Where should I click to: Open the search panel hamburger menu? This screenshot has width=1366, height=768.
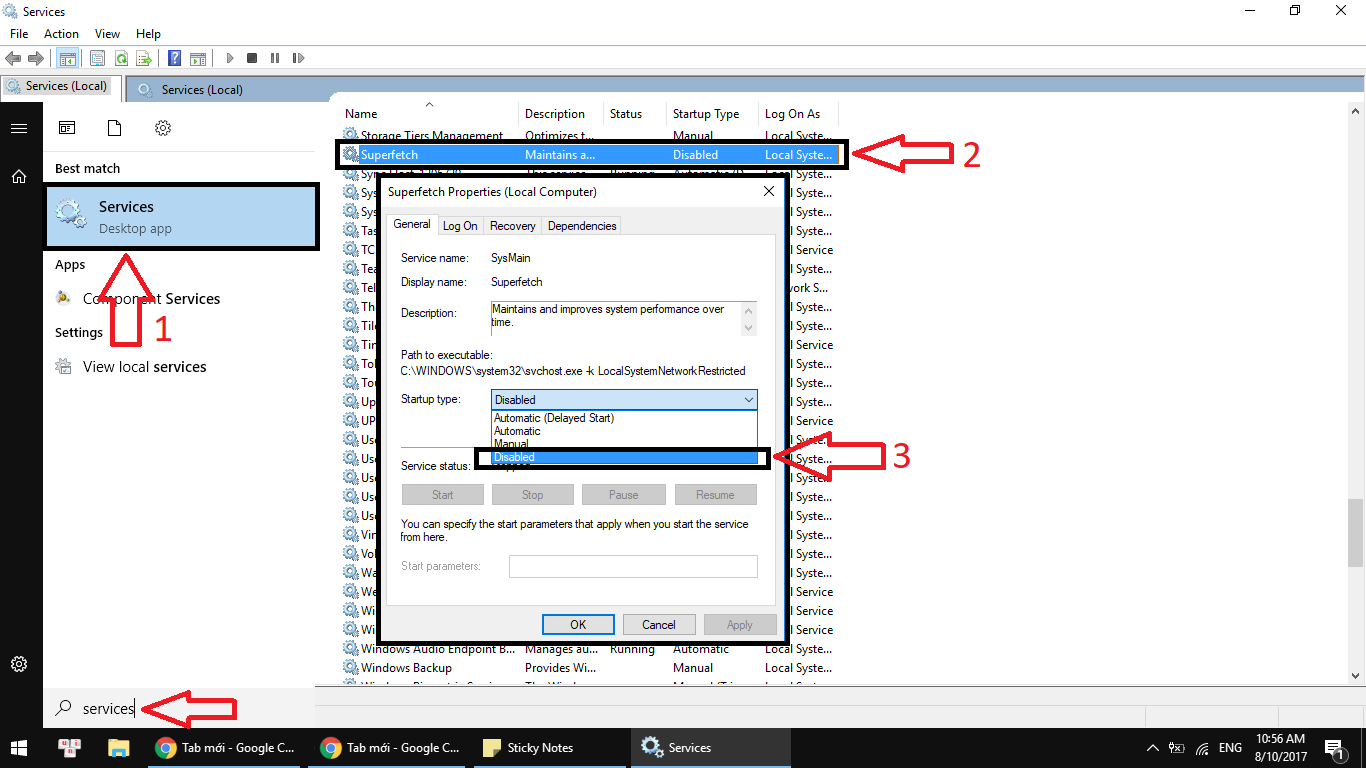(x=19, y=128)
